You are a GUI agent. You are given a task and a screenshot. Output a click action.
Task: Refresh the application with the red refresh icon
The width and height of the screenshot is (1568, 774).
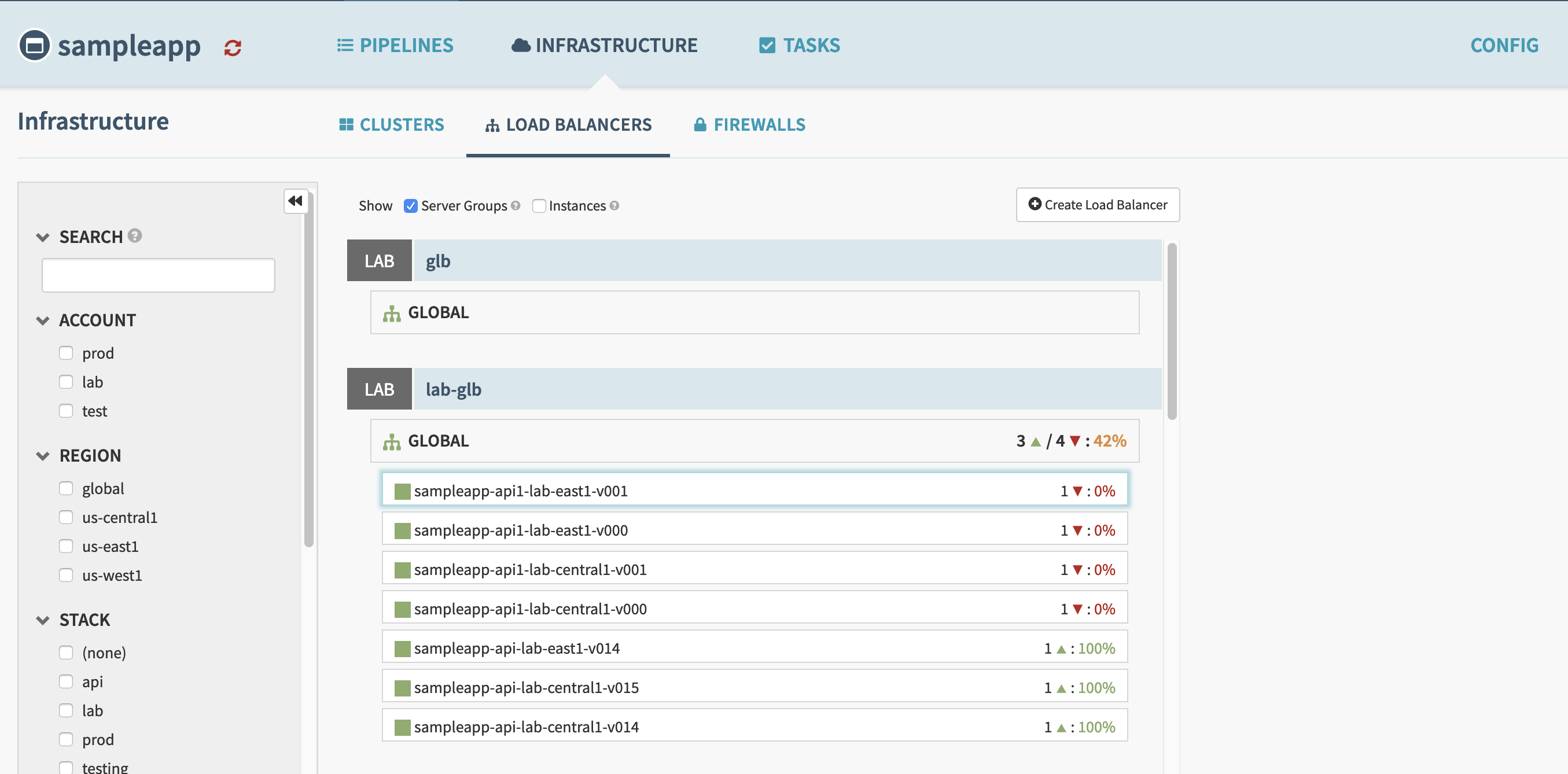tap(233, 47)
